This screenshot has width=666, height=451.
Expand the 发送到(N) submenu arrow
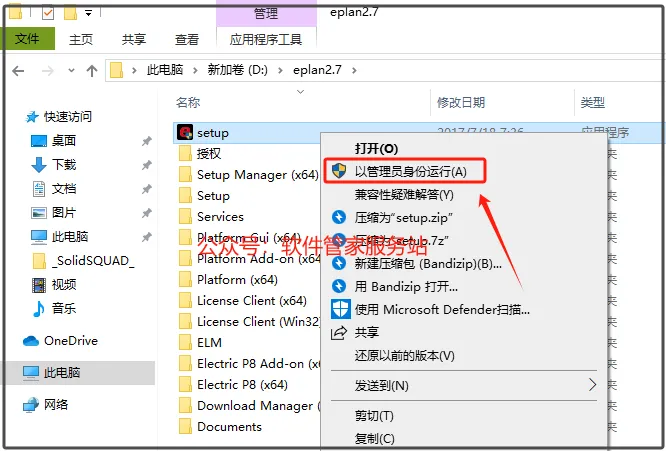[593, 385]
